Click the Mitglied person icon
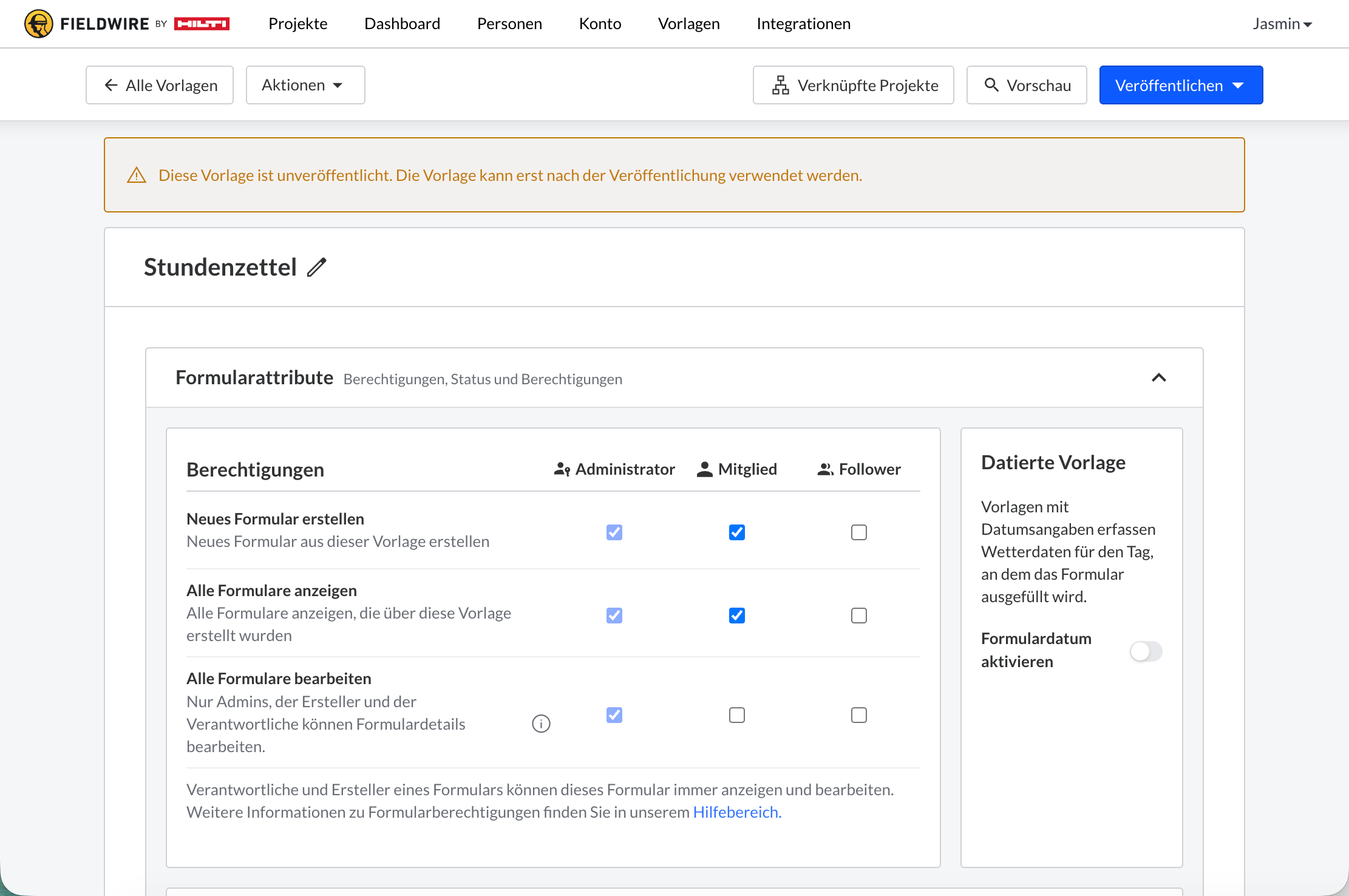The width and height of the screenshot is (1349, 896). point(704,469)
